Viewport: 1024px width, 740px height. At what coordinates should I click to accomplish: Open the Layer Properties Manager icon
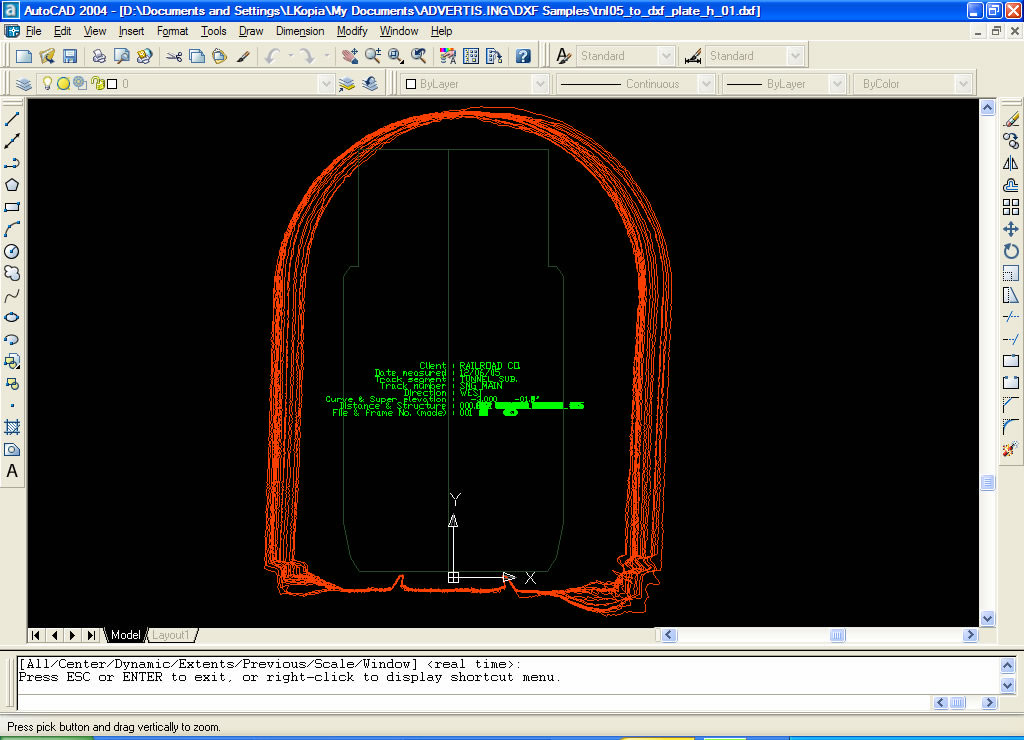24,84
